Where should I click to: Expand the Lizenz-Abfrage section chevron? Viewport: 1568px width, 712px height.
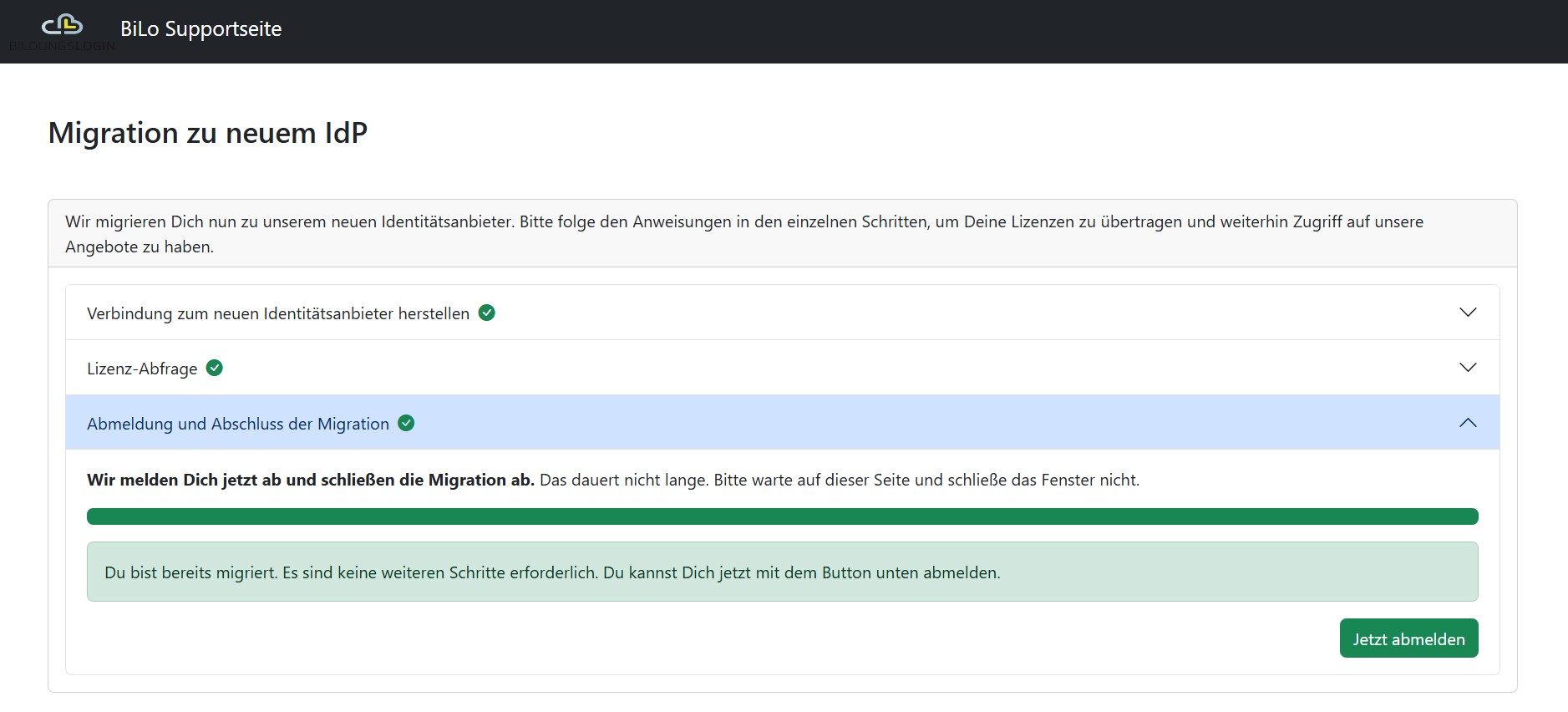1468,368
